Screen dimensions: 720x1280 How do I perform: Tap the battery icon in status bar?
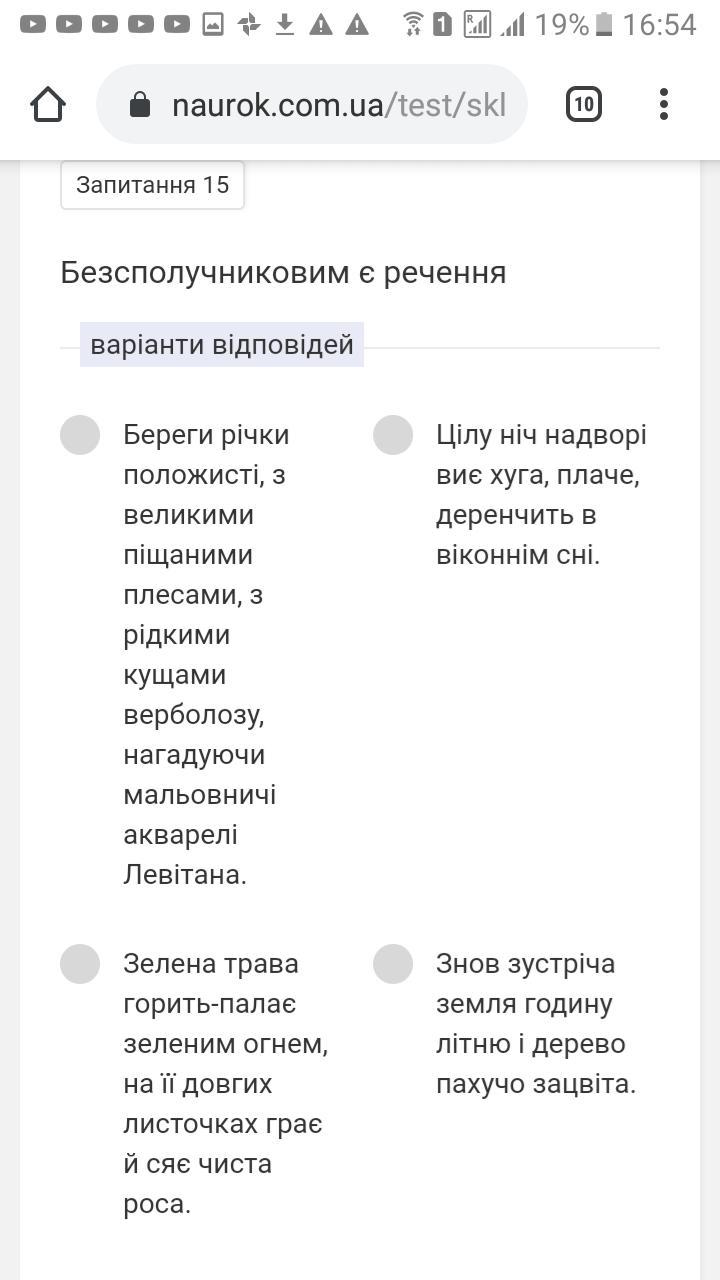click(x=604, y=24)
